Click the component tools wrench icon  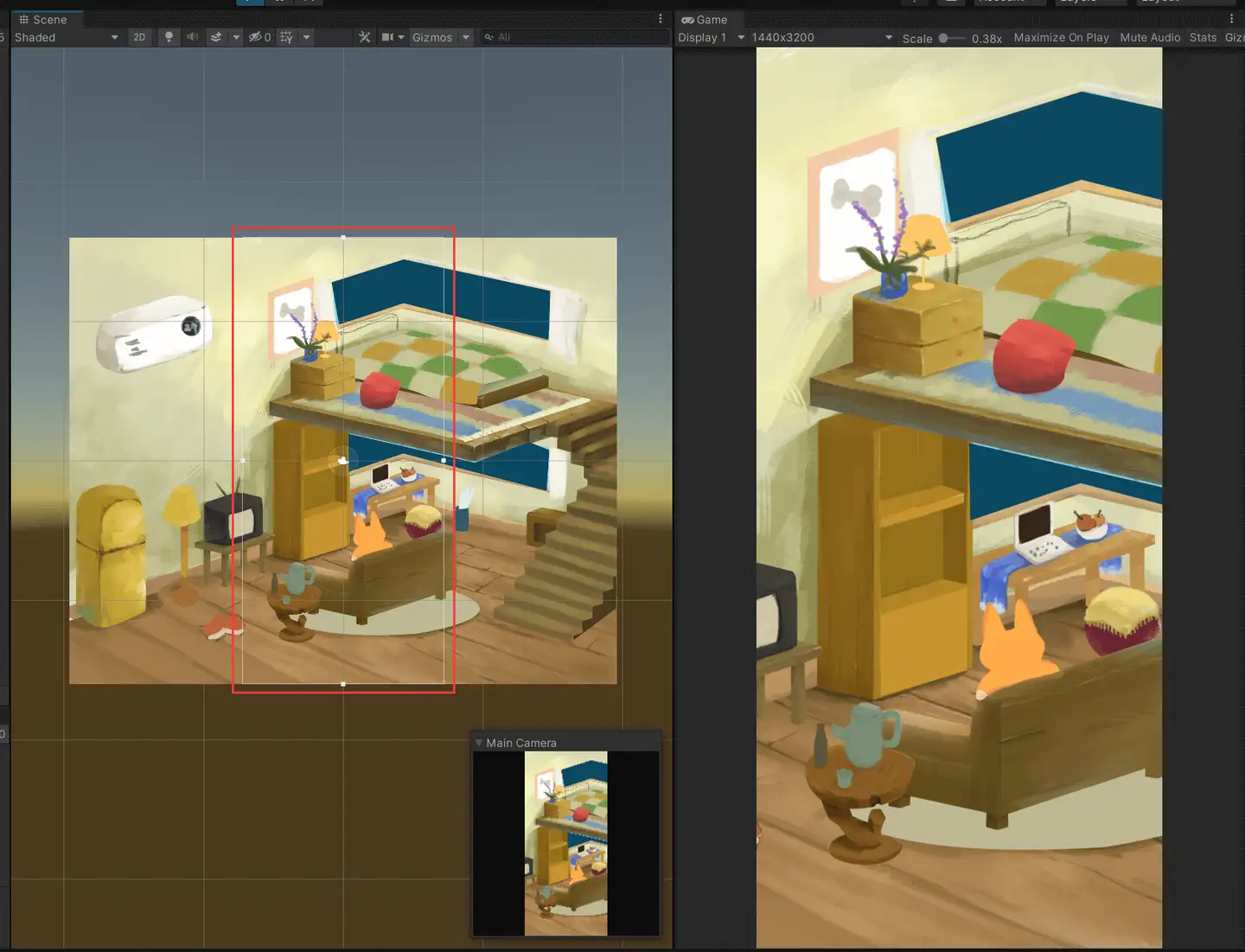(365, 37)
